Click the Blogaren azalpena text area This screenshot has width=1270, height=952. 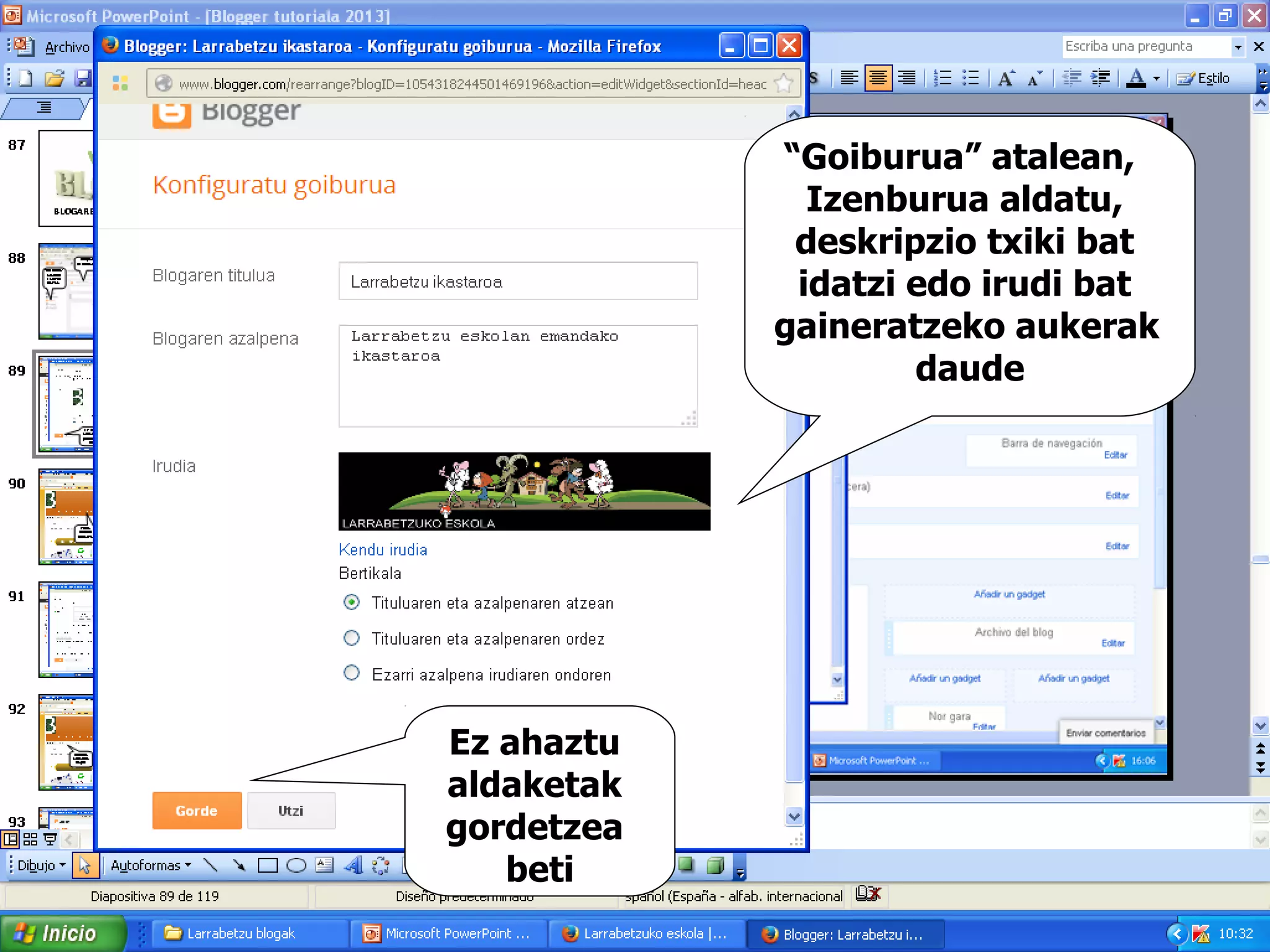tap(518, 376)
